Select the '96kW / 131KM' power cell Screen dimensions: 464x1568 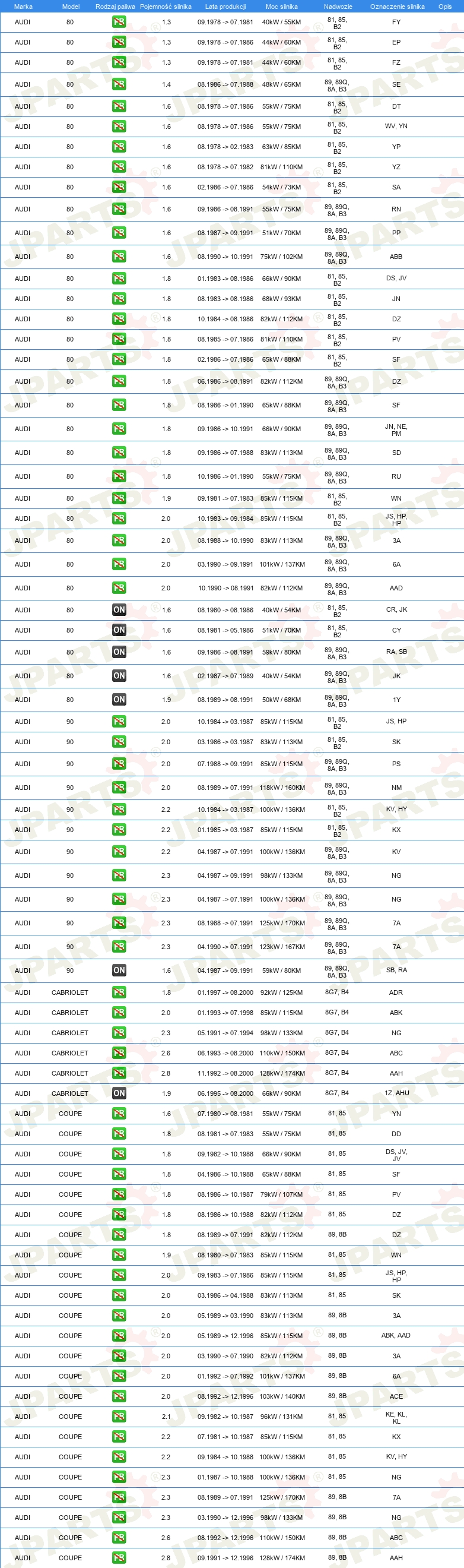(282, 1417)
